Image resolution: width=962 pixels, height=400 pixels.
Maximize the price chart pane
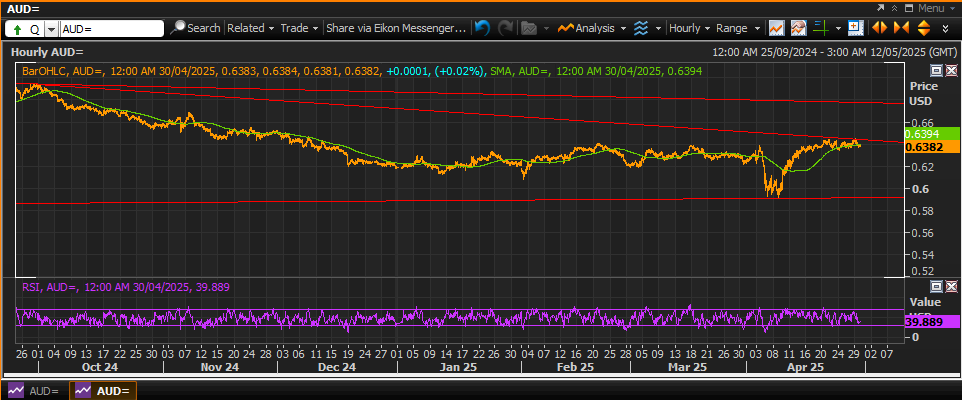point(937,71)
